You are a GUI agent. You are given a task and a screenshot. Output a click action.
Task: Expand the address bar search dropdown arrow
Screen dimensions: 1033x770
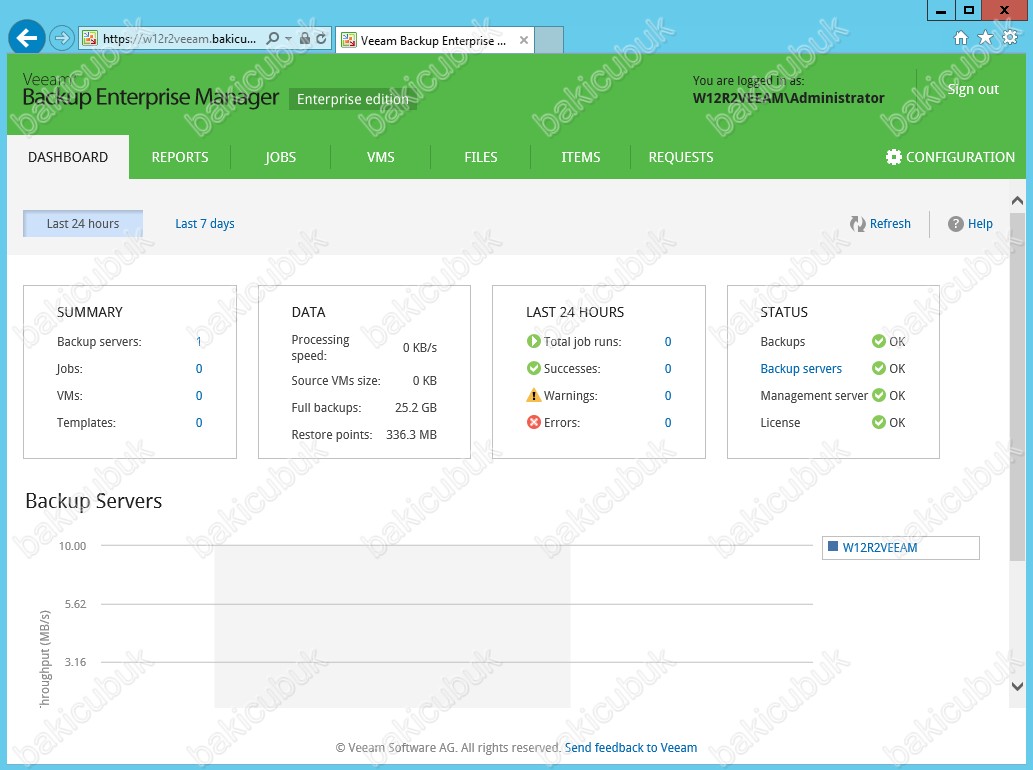pyautogui.click(x=289, y=39)
